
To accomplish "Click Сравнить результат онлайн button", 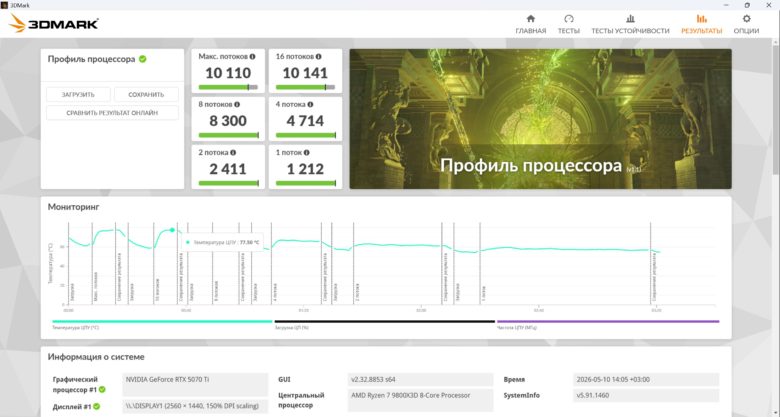I will tap(112, 113).
